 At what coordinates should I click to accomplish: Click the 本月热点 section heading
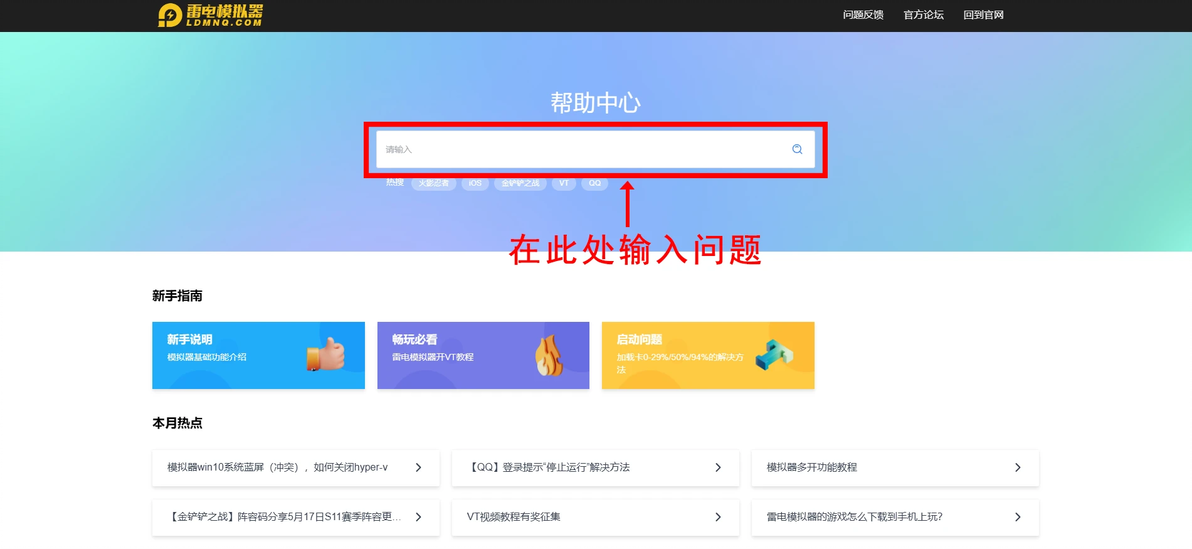(177, 423)
